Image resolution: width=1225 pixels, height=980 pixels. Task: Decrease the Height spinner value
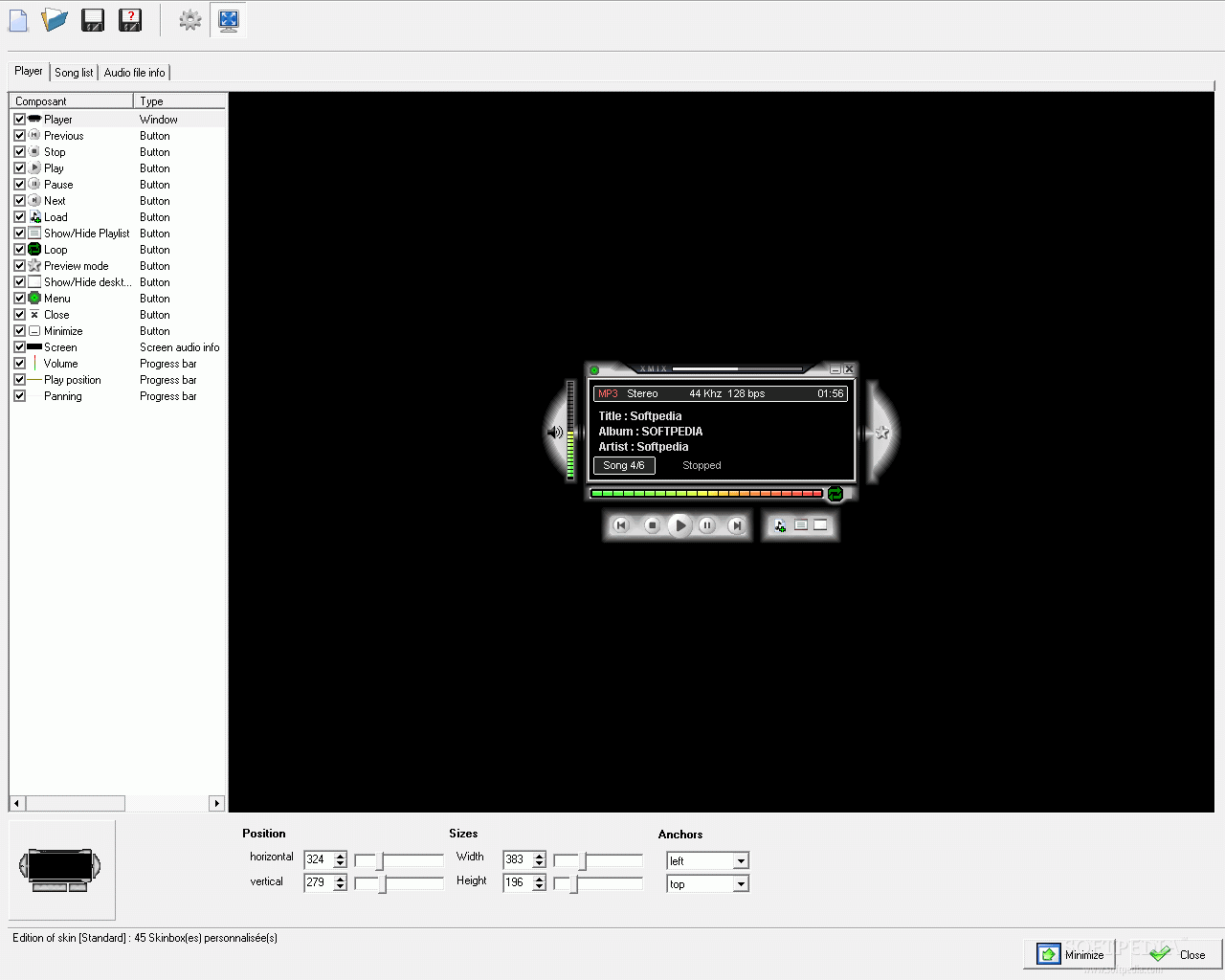pyautogui.click(x=540, y=887)
